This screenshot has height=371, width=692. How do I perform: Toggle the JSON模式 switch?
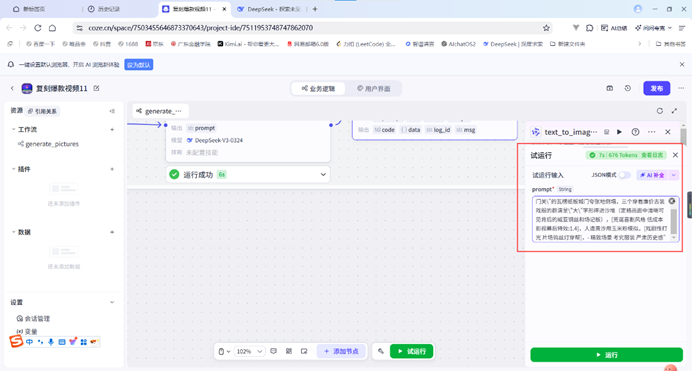tap(624, 175)
